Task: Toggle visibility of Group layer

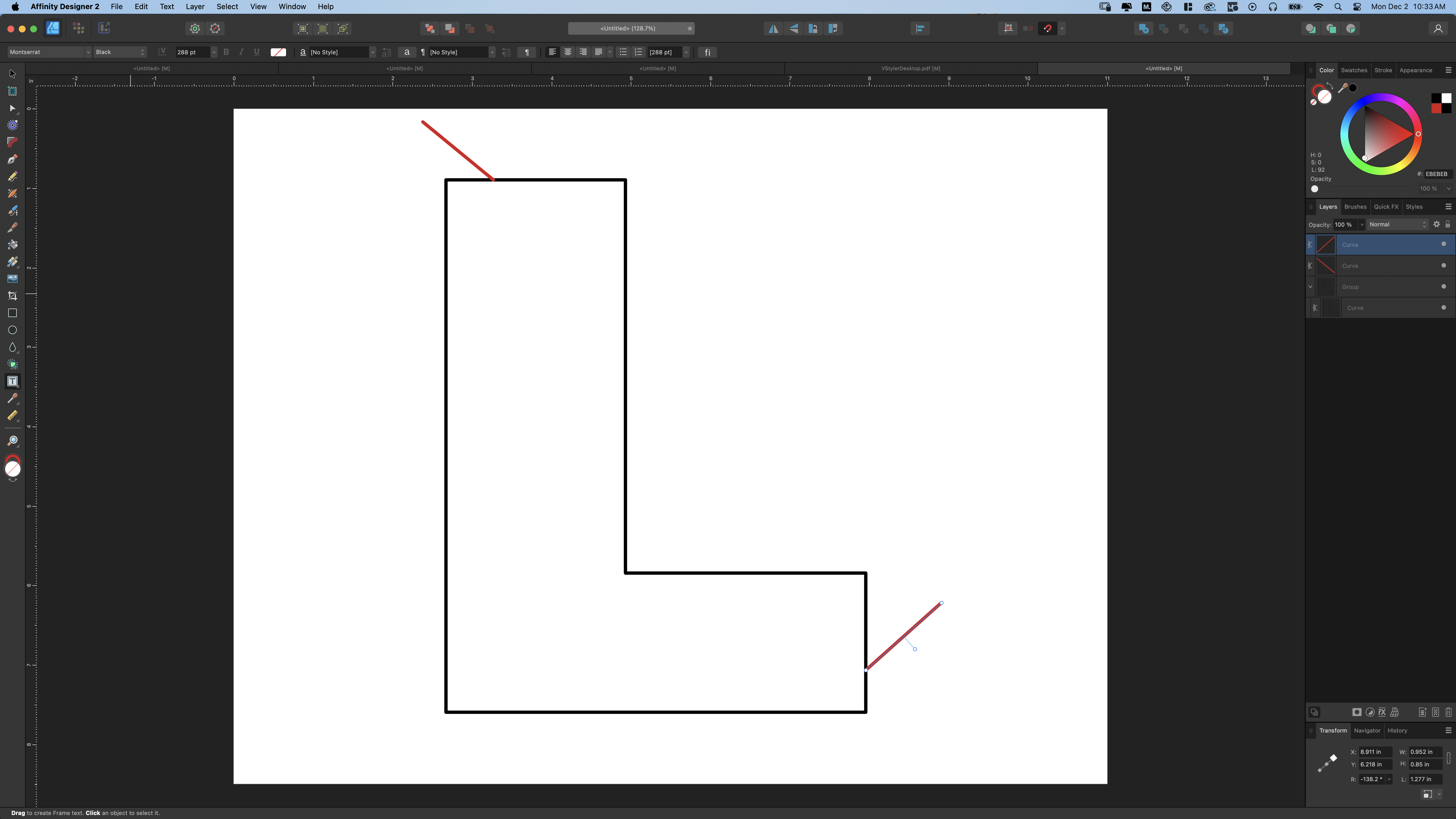Action: pyautogui.click(x=1443, y=287)
